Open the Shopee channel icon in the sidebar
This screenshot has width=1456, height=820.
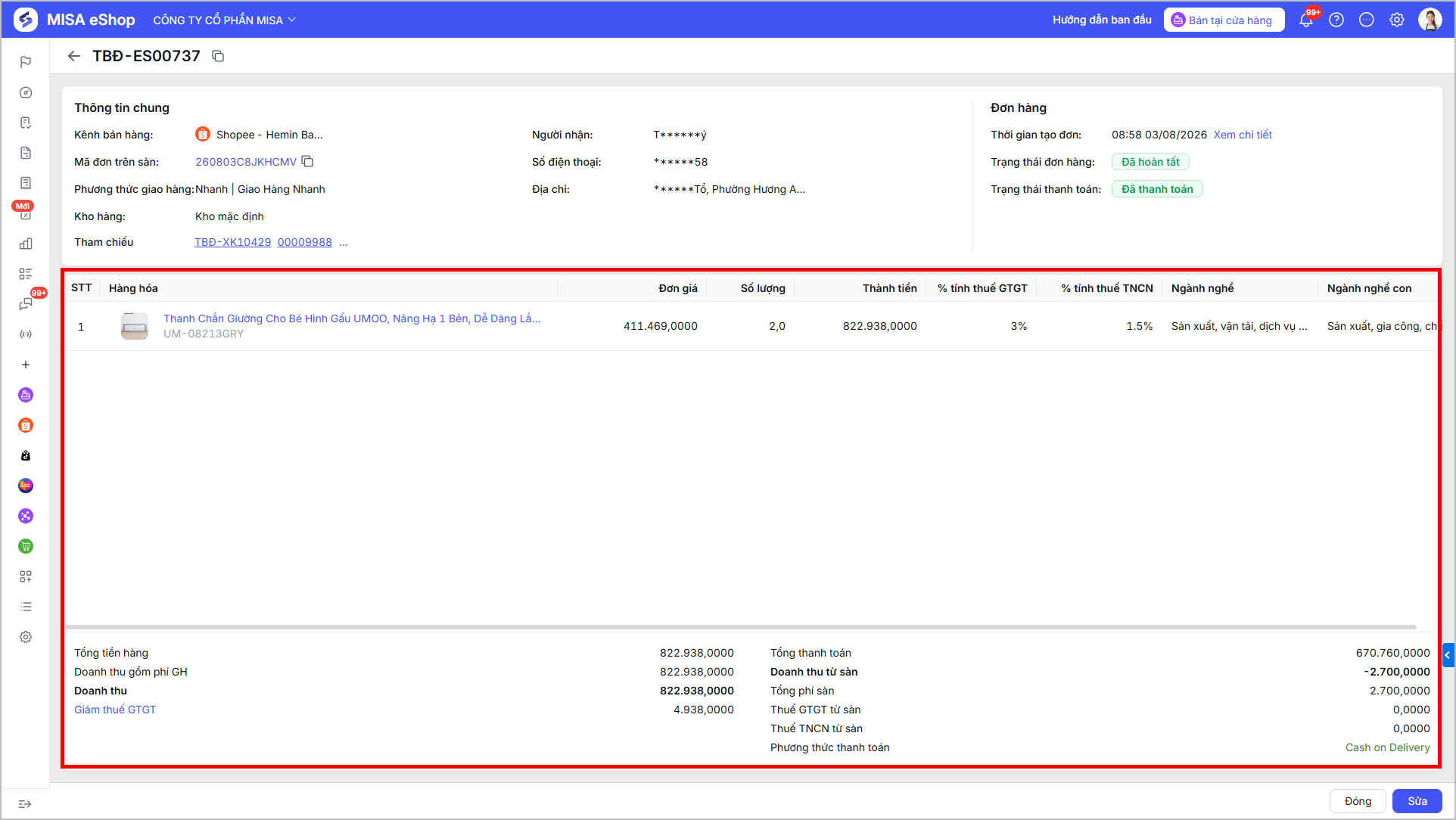[26, 425]
